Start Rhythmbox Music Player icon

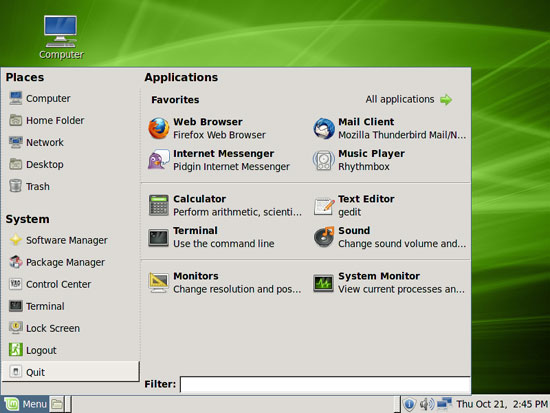pyautogui.click(x=324, y=160)
